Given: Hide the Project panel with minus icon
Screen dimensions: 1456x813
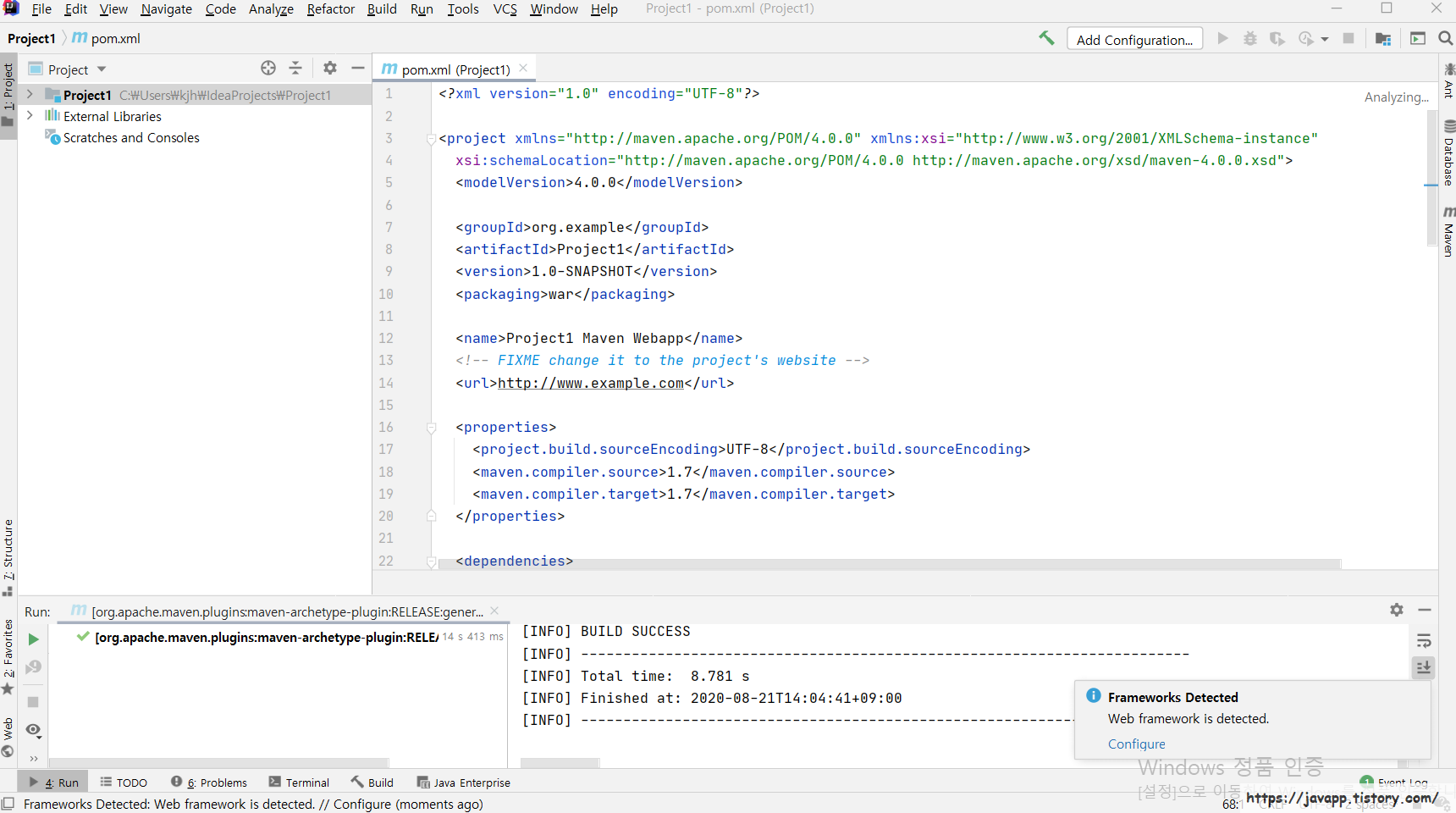Looking at the screenshot, I should click(358, 68).
